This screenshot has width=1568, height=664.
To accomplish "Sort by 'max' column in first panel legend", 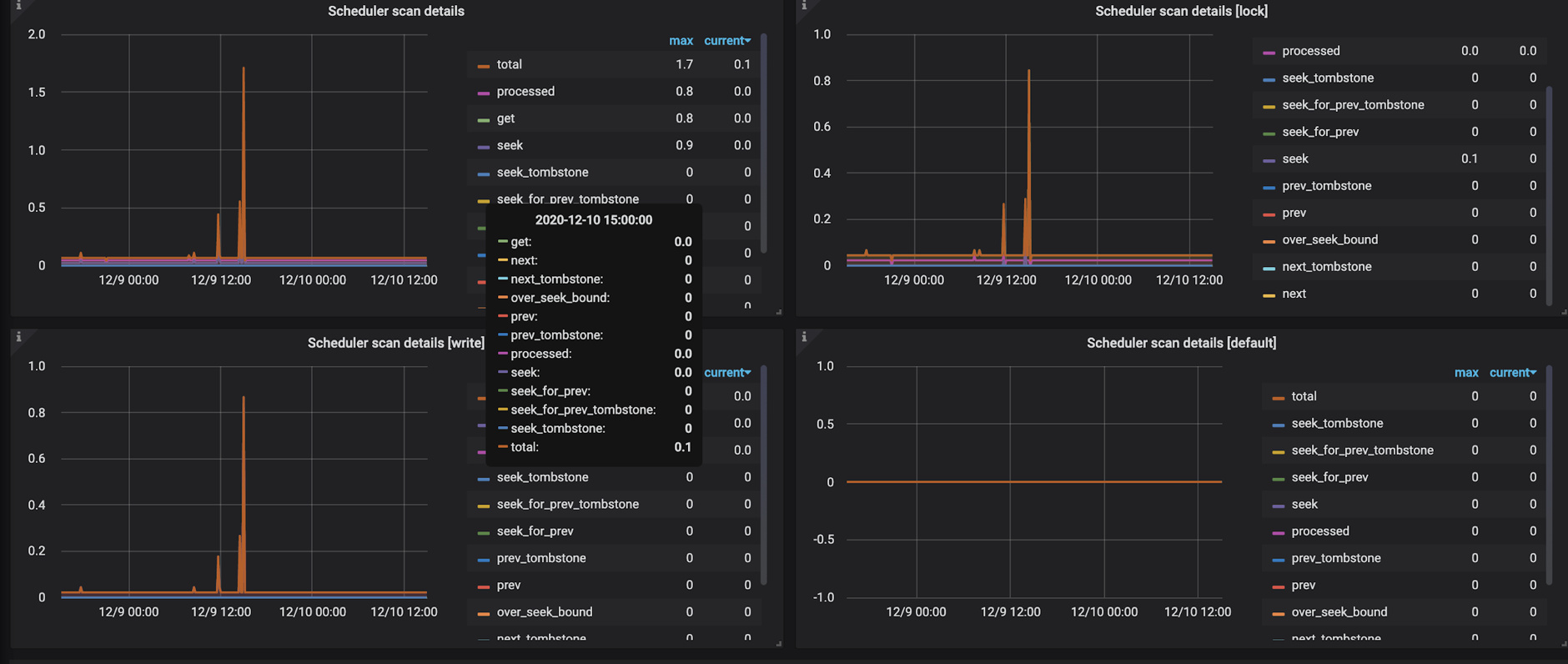I will (681, 41).
